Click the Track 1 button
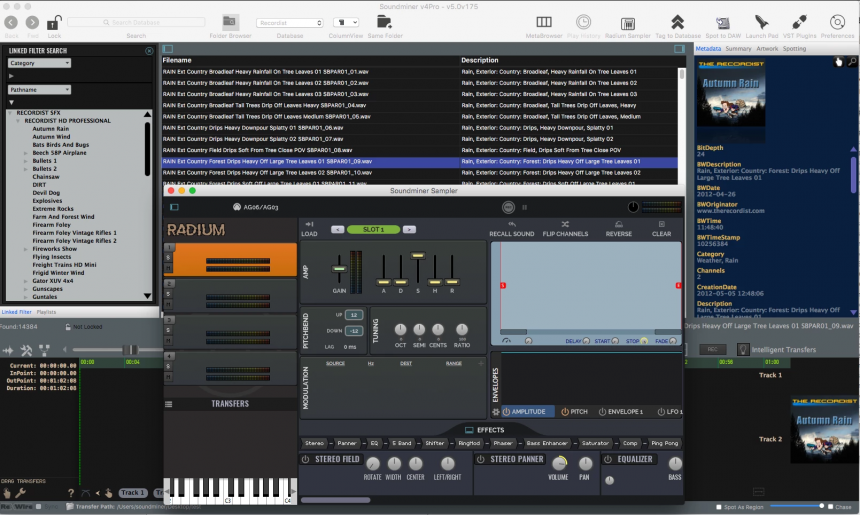860x515 pixels. tap(133, 493)
